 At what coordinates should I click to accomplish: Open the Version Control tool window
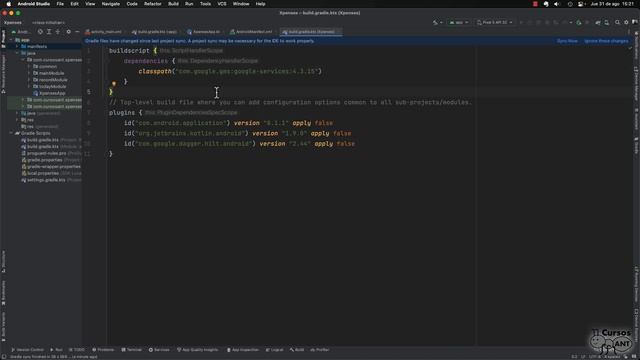click(27, 350)
